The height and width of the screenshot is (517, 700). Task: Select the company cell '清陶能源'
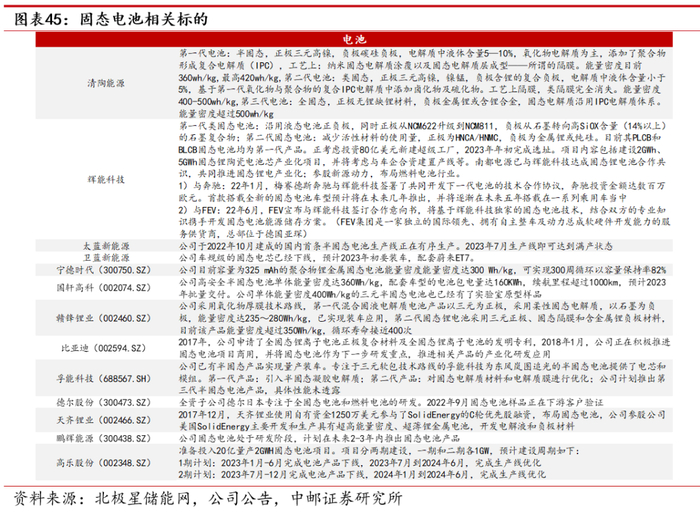click(106, 83)
